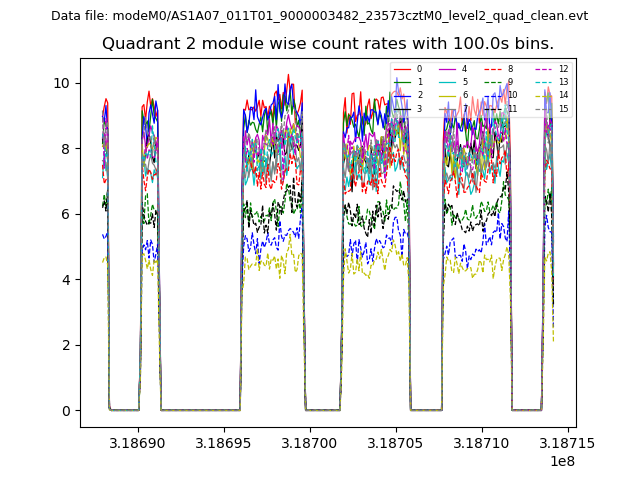Image resolution: width=640 pixels, height=480 pixels.
Task: Click the plot title about Quadrant 2 count rates
Action: (x=328, y=44)
